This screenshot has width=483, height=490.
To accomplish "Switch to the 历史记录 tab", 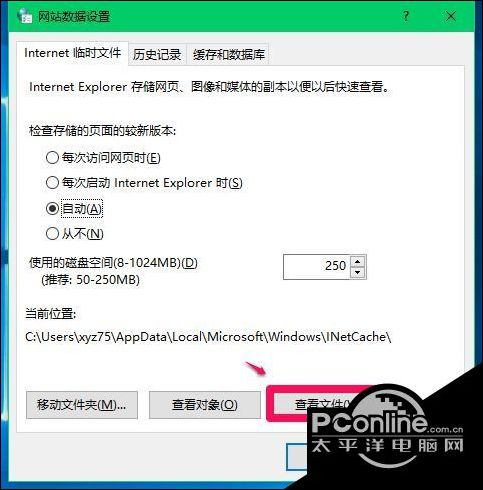I will click(157, 55).
